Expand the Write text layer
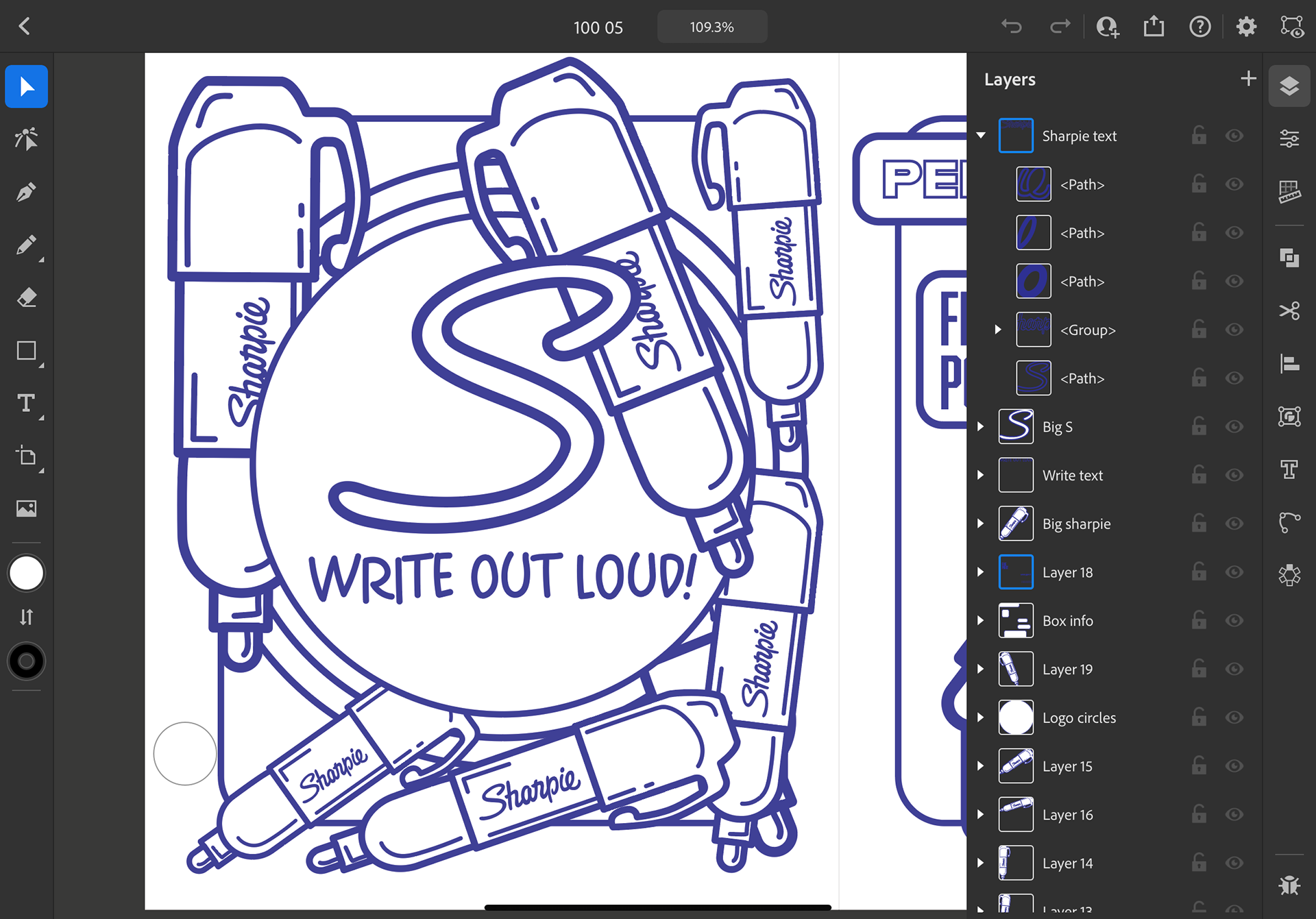 [981, 475]
